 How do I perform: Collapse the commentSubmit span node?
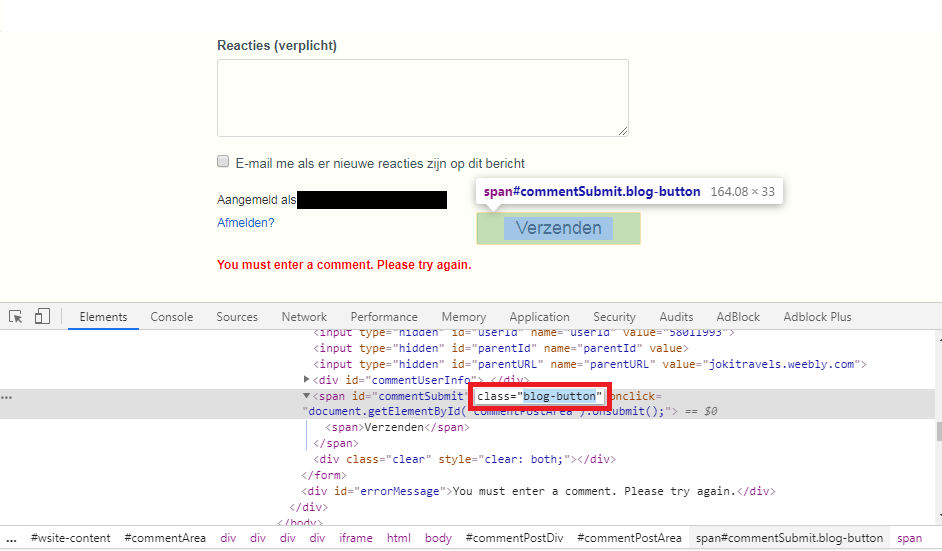pyautogui.click(x=306, y=397)
